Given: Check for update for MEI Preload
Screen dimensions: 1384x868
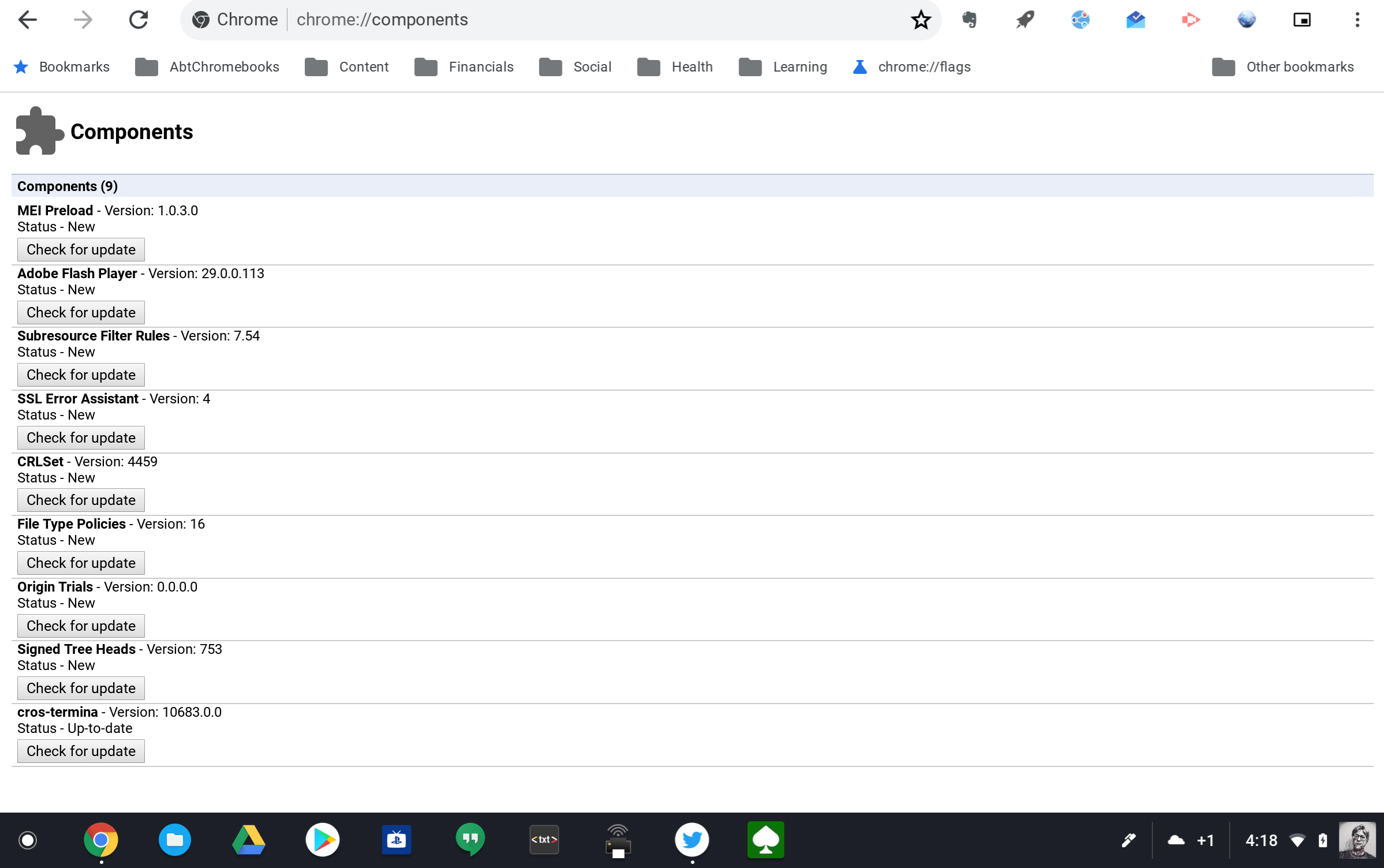Looking at the screenshot, I should click(x=81, y=249).
